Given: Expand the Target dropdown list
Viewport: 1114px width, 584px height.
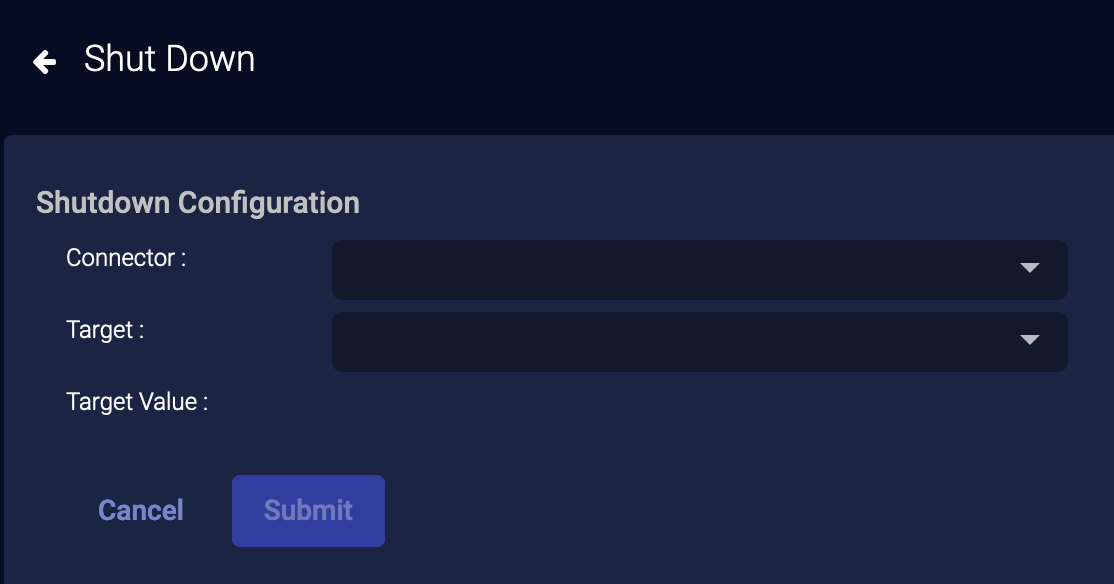Looking at the screenshot, I should click(x=680, y=342).
